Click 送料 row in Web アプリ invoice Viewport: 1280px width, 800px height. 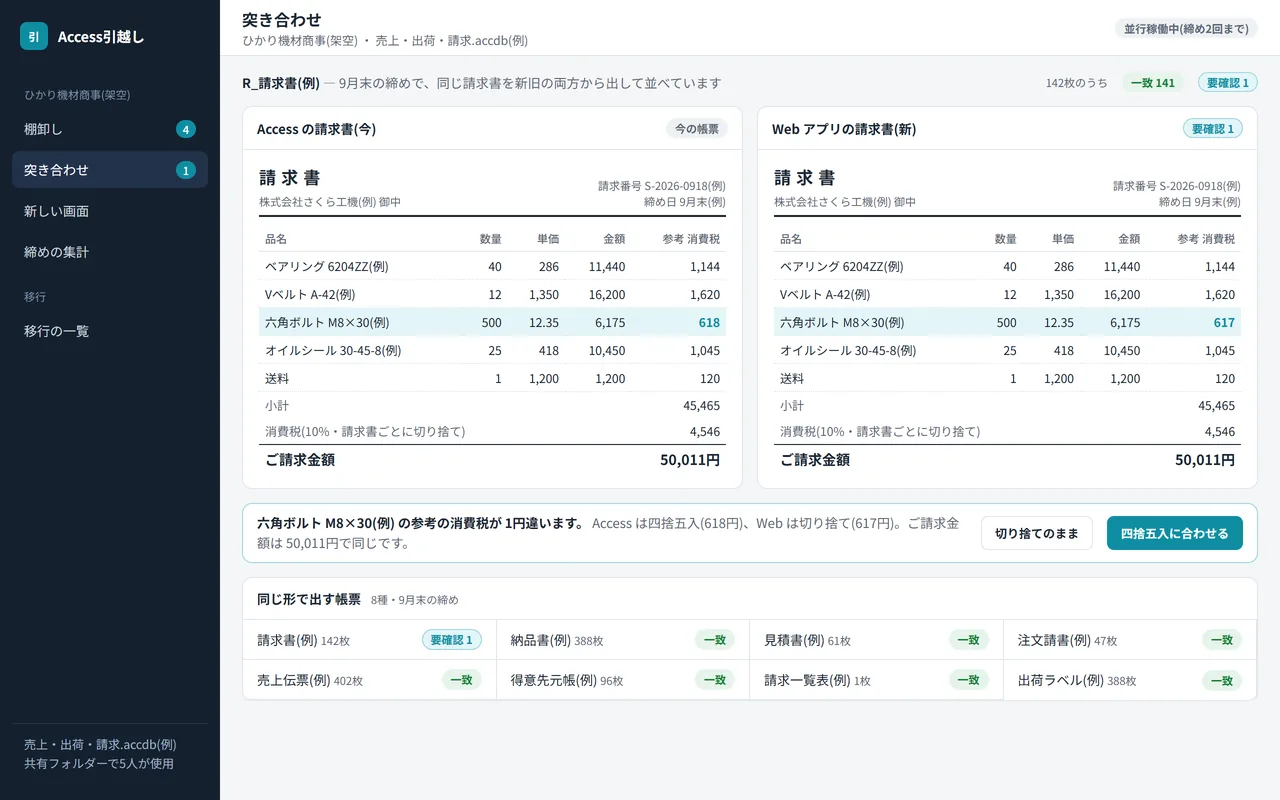tap(1007, 379)
